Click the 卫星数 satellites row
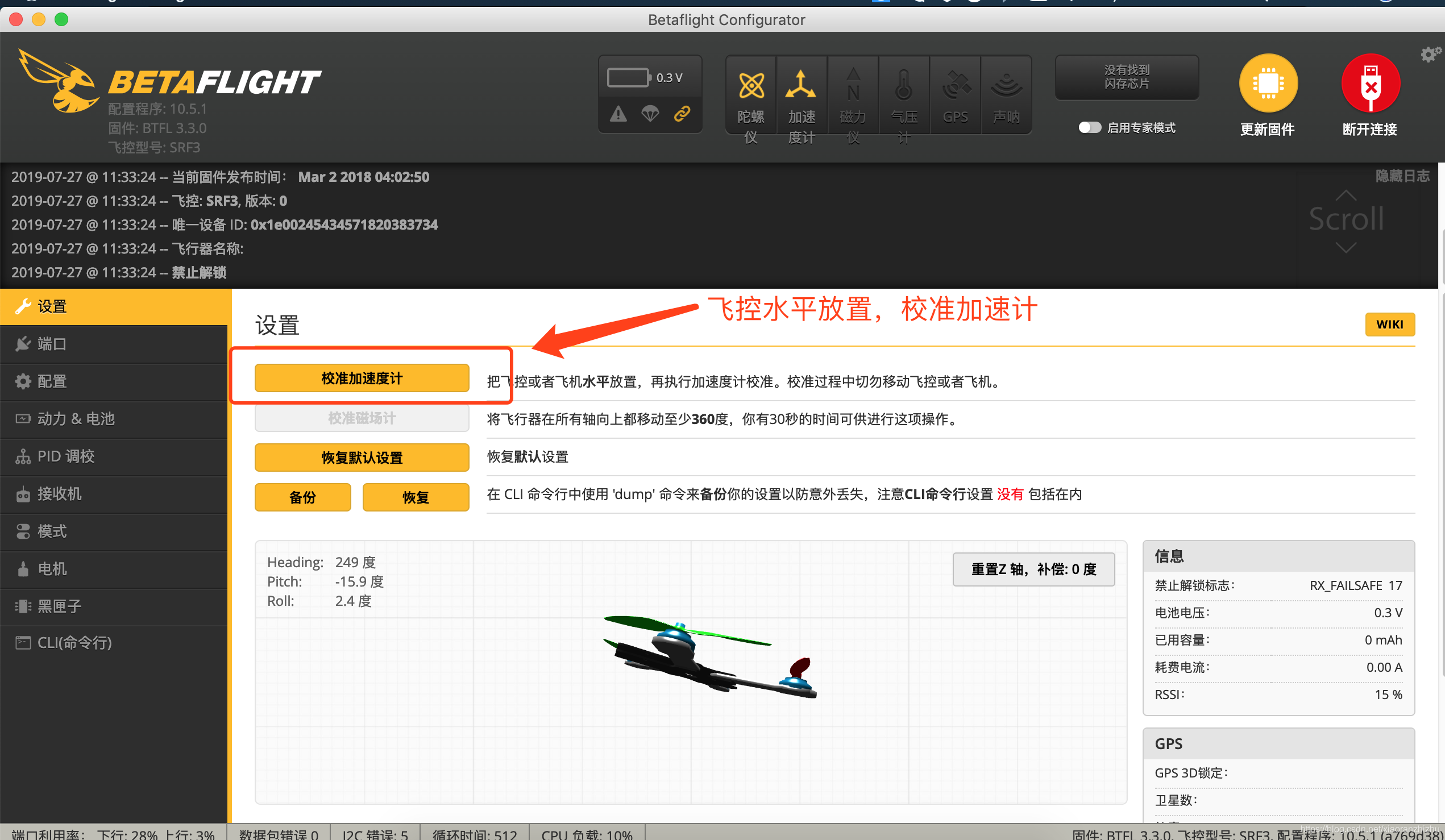This screenshot has height=840, width=1445. (x=1278, y=800)
